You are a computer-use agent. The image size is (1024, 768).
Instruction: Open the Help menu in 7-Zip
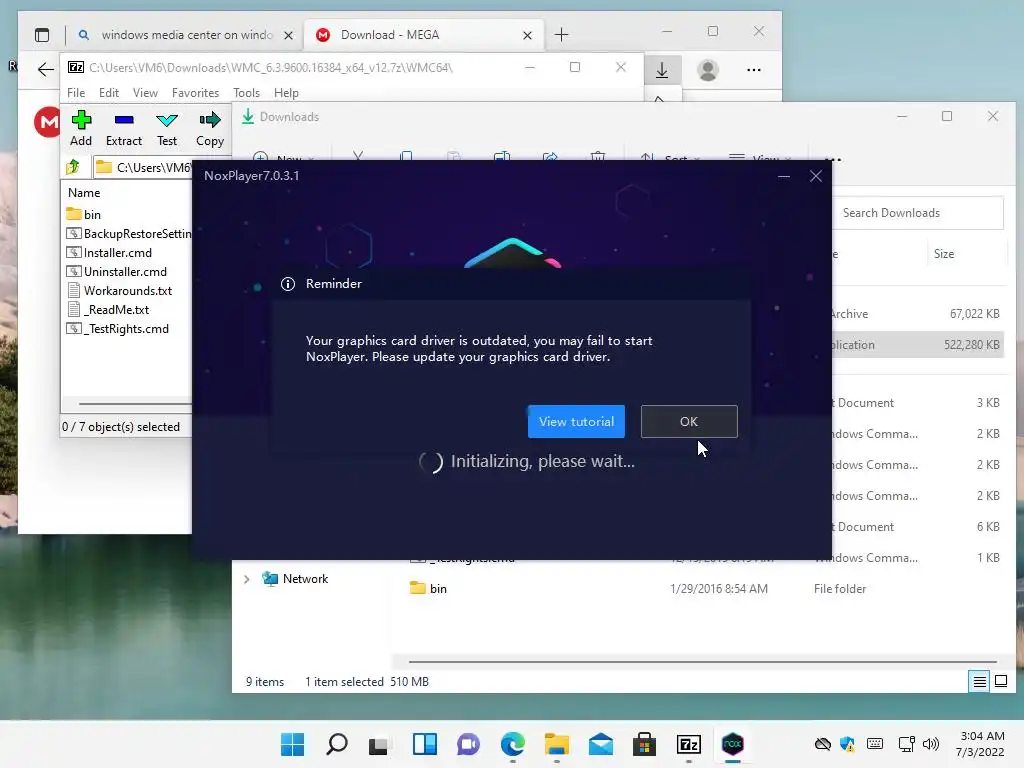click(286, 93)
